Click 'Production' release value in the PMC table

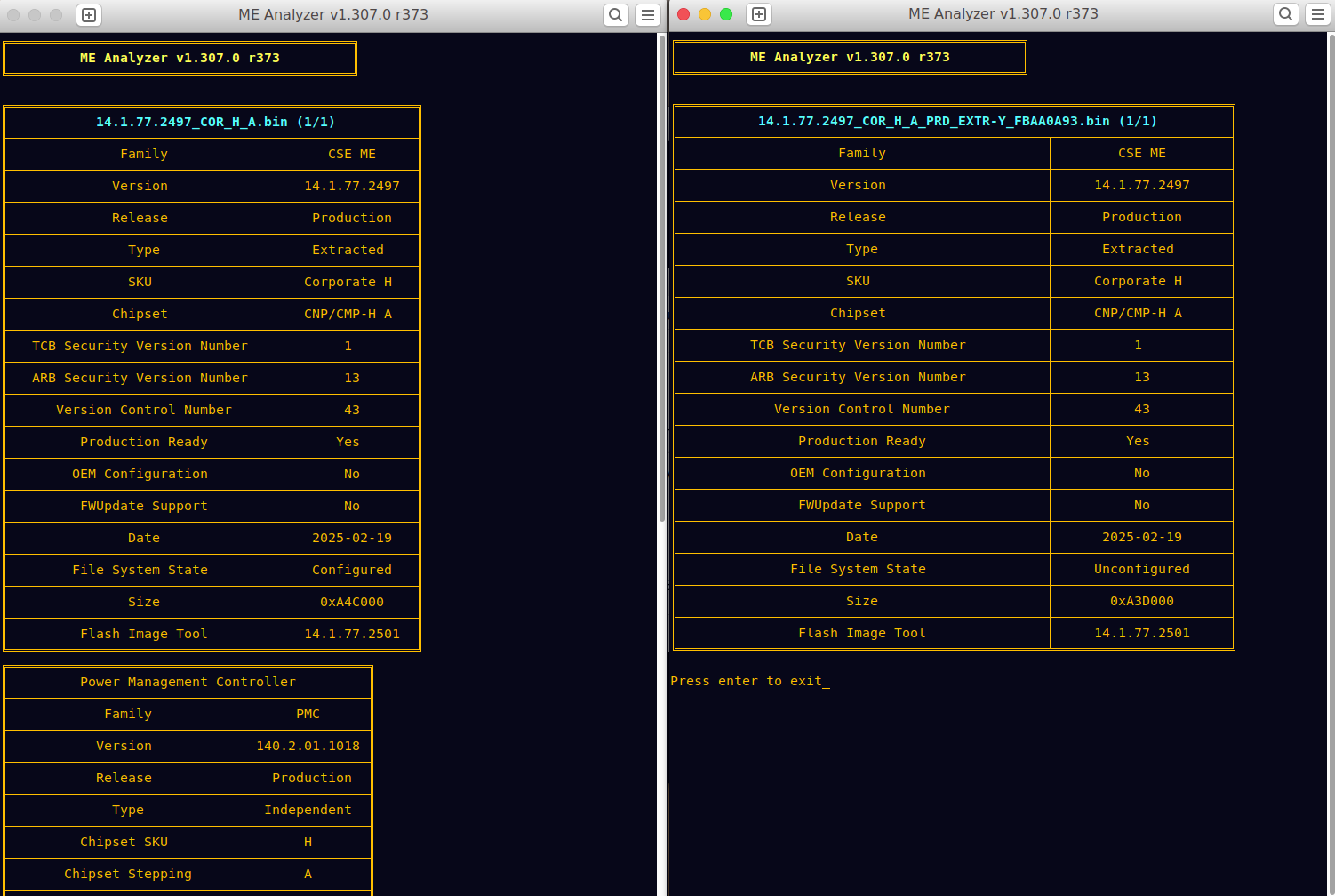point(312,778)
